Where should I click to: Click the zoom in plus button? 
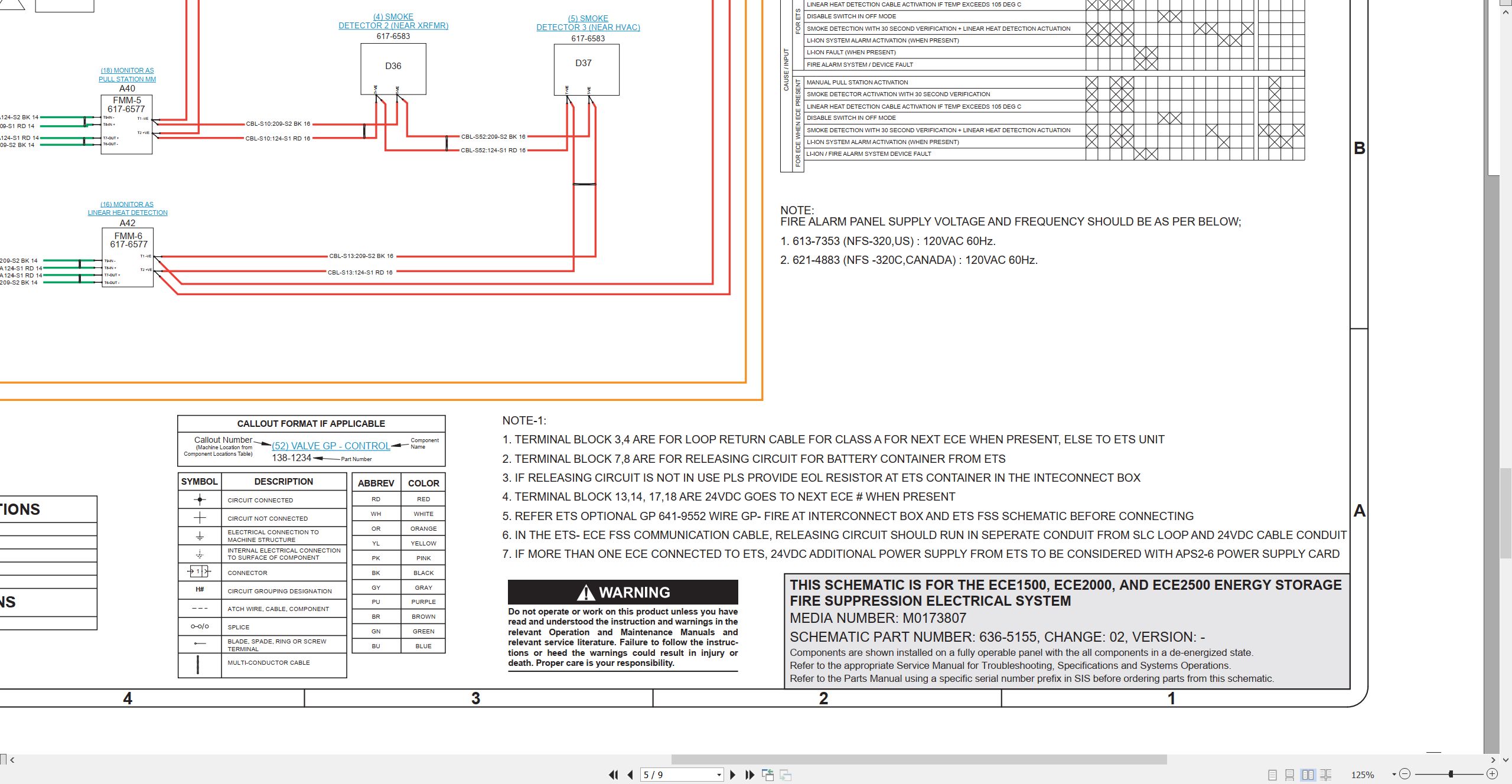[x=1492, y=774]
